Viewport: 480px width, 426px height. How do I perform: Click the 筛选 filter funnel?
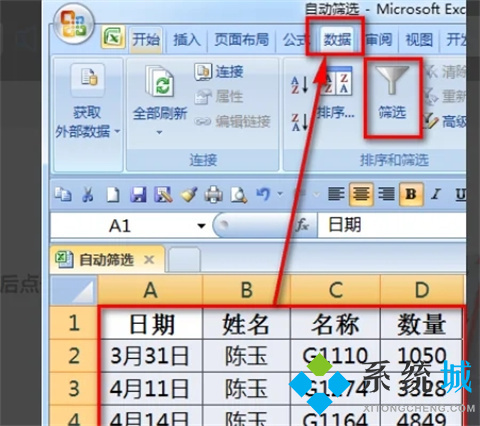(392, 93)
